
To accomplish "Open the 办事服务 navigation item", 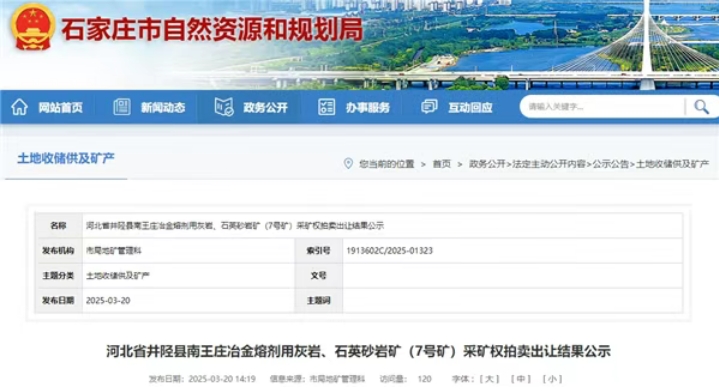I will [x=368, y=108].
